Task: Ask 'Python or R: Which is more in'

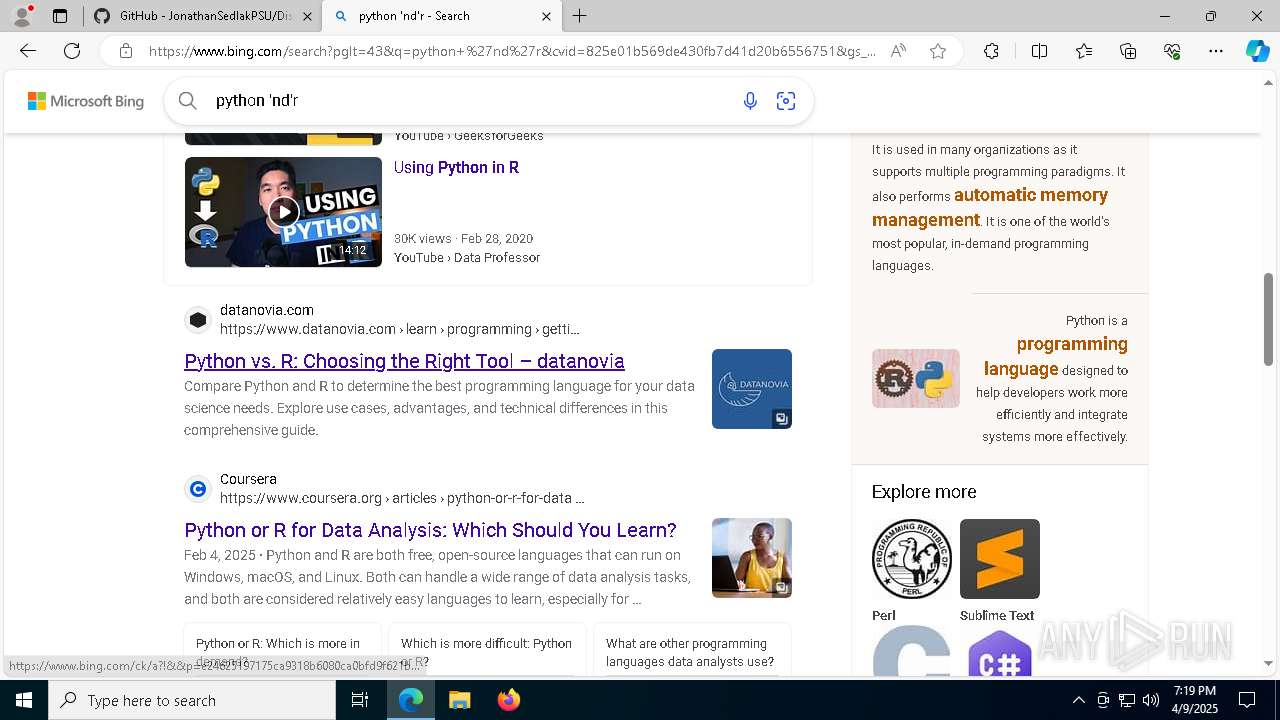Action: click(x=282, y=650)
